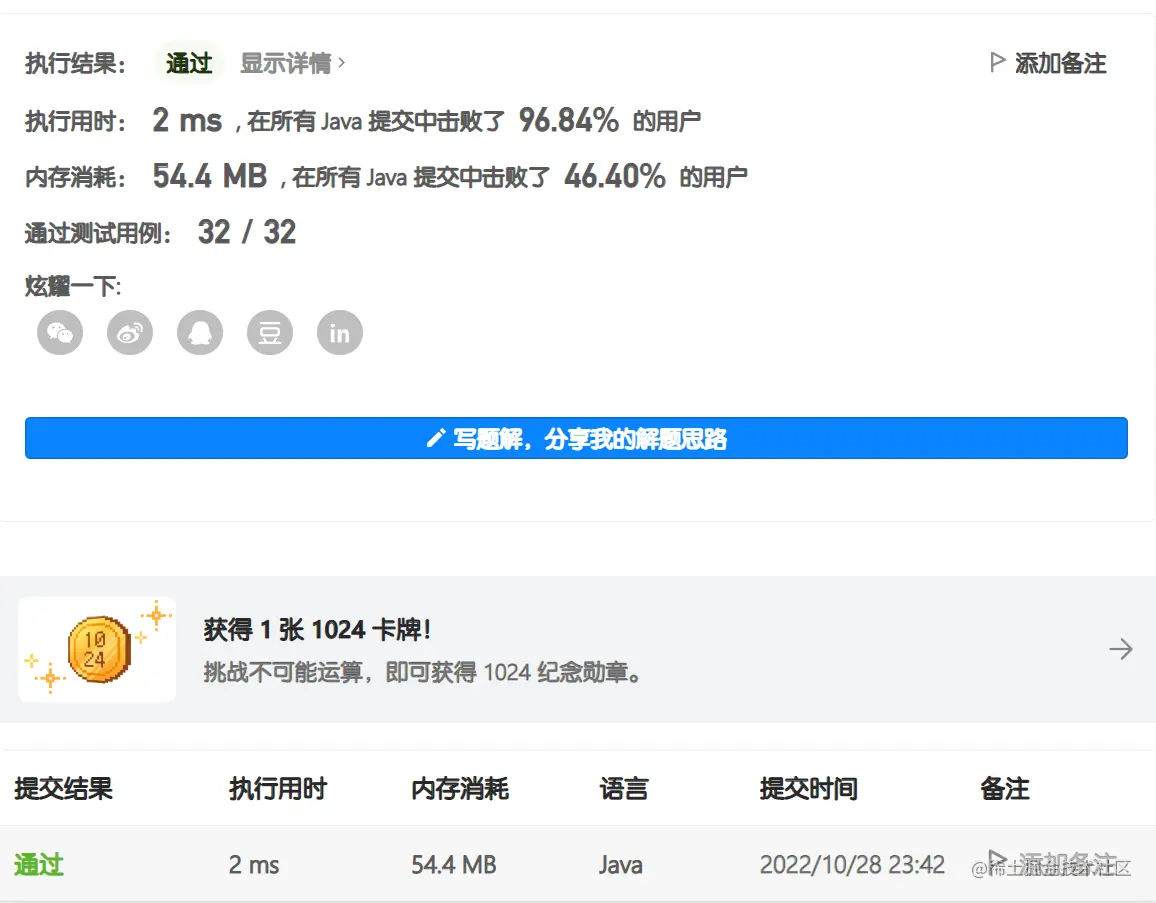The image size is (1156, 903).
Task: Click the green 通过 result badge
Action: 189,63
